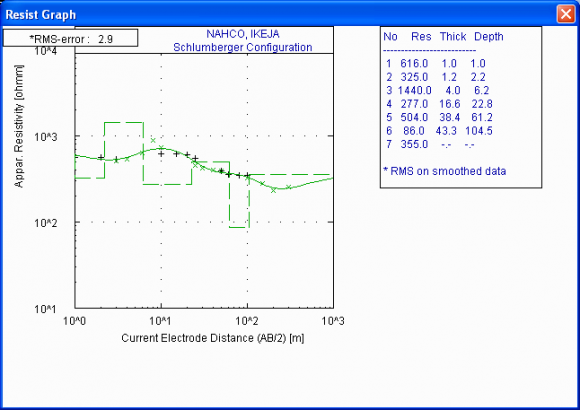Click the 10^4 label on the resistivity axis
Screen dimensions: 580x410
click(x=46, y=51)
